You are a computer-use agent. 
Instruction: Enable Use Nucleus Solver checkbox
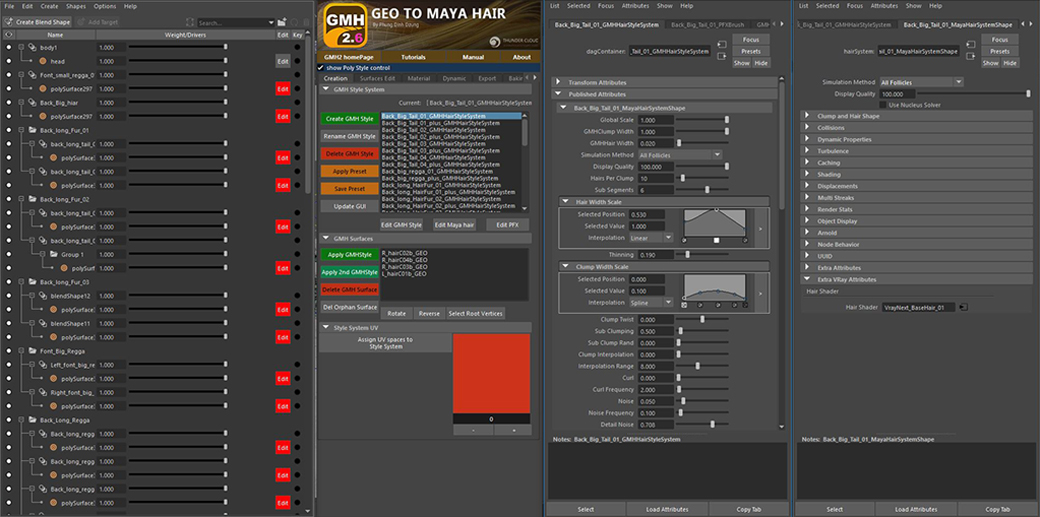(x=882, y=104)
